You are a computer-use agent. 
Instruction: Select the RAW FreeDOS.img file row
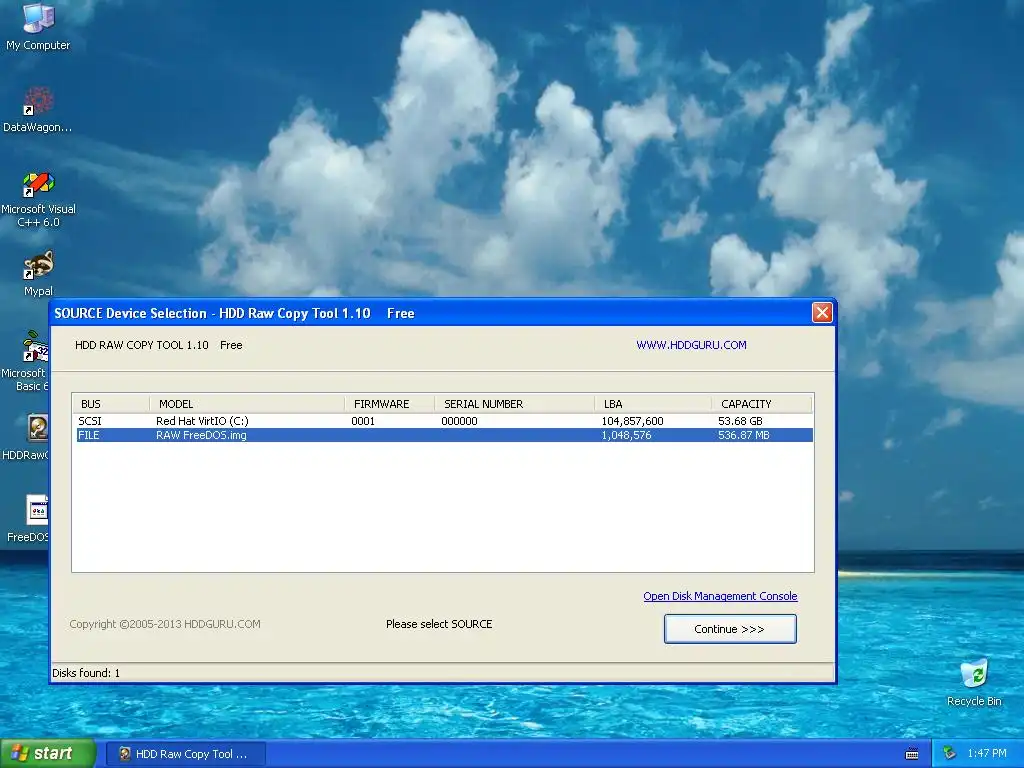(x=444, y=435)
